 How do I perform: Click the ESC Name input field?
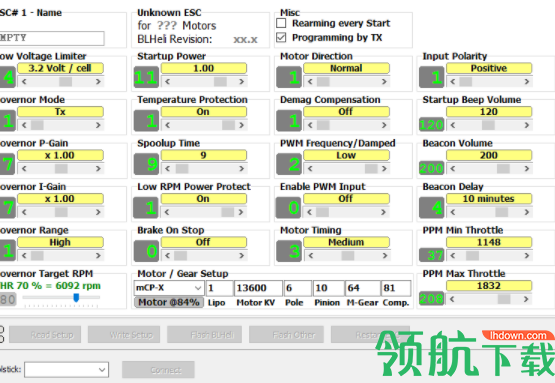click(52, 38)
